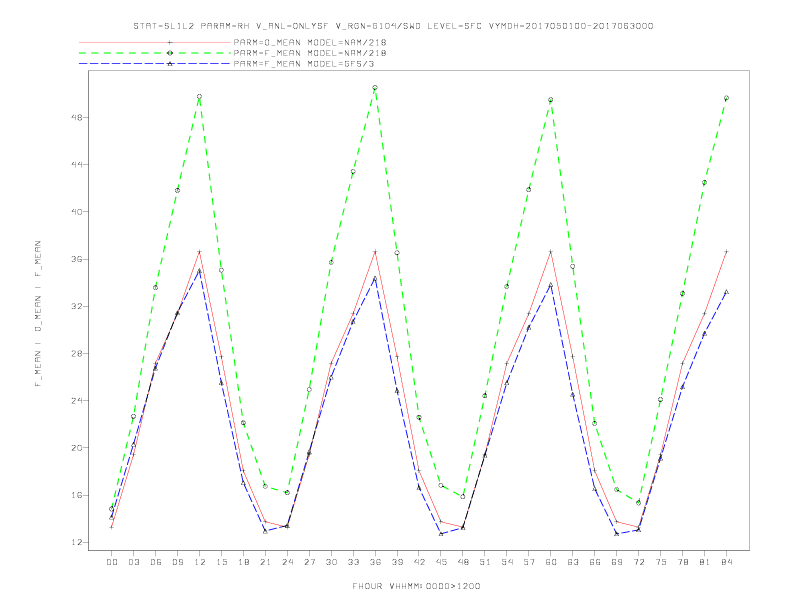Click x-axis forecast hour label 54
Screen dimensions: 792x612
(507, 562)
